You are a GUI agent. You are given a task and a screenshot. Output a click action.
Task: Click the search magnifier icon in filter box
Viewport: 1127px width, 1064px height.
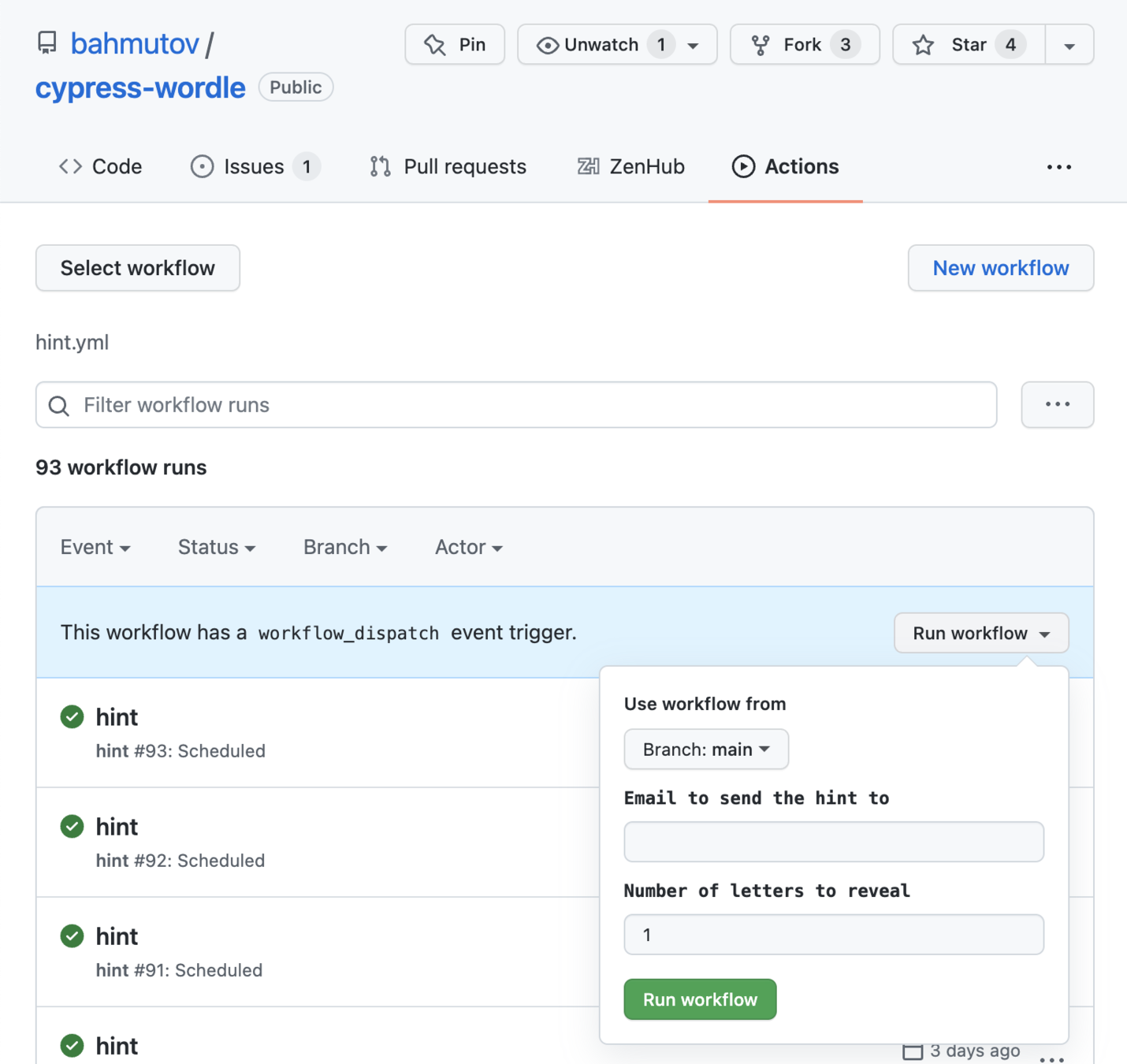coord(59,405)
